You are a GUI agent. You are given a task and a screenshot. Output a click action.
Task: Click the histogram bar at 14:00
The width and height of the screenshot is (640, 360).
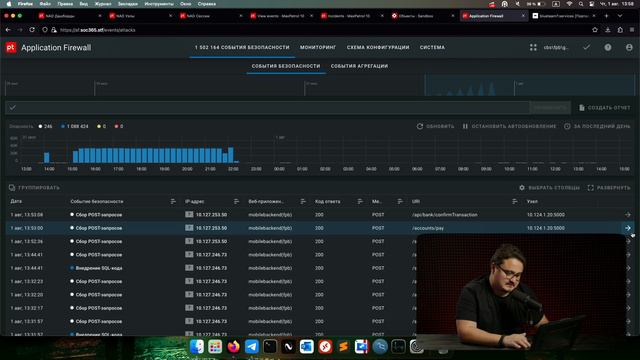pos(47,158)
